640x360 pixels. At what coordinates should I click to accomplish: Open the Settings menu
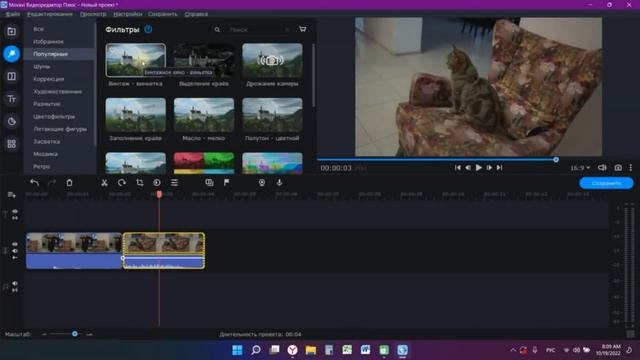pos(128,14)
